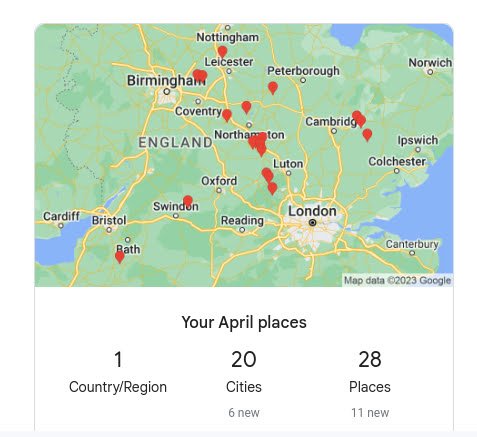Click the red pin above Swindon
Viewport: 477px width, 437px height.
[x=188, y=201]
